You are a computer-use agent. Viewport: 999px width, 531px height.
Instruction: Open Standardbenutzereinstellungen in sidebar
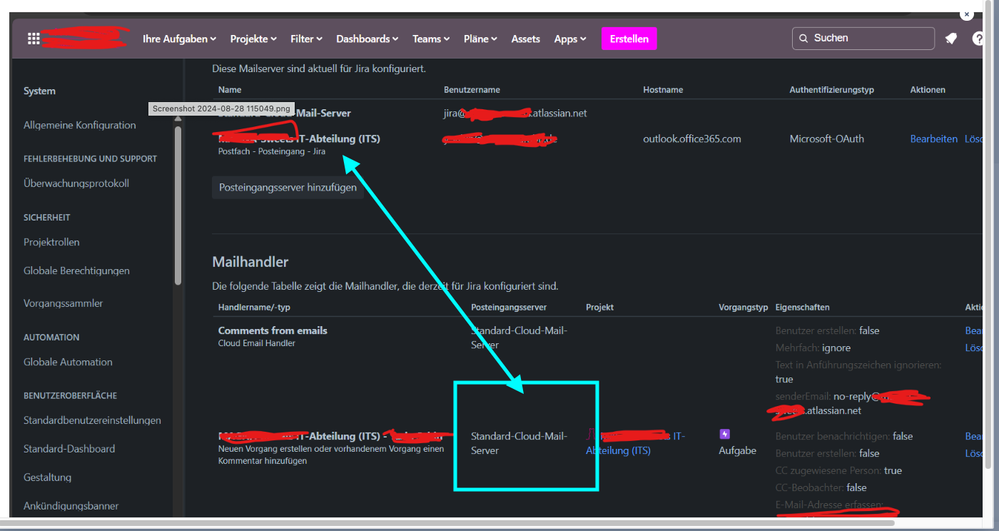click(x=92, y=421)
